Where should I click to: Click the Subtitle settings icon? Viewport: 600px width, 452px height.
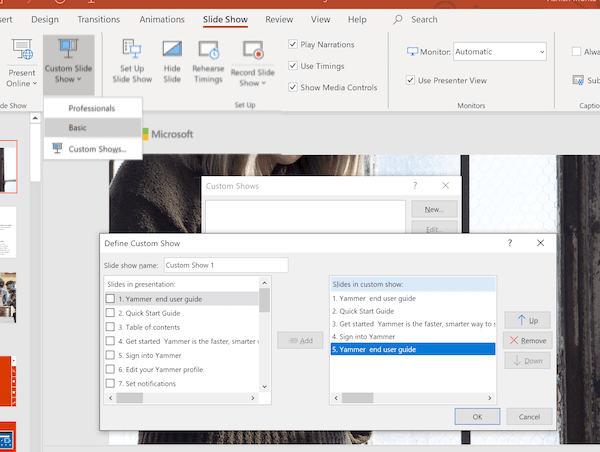[578, 80]
